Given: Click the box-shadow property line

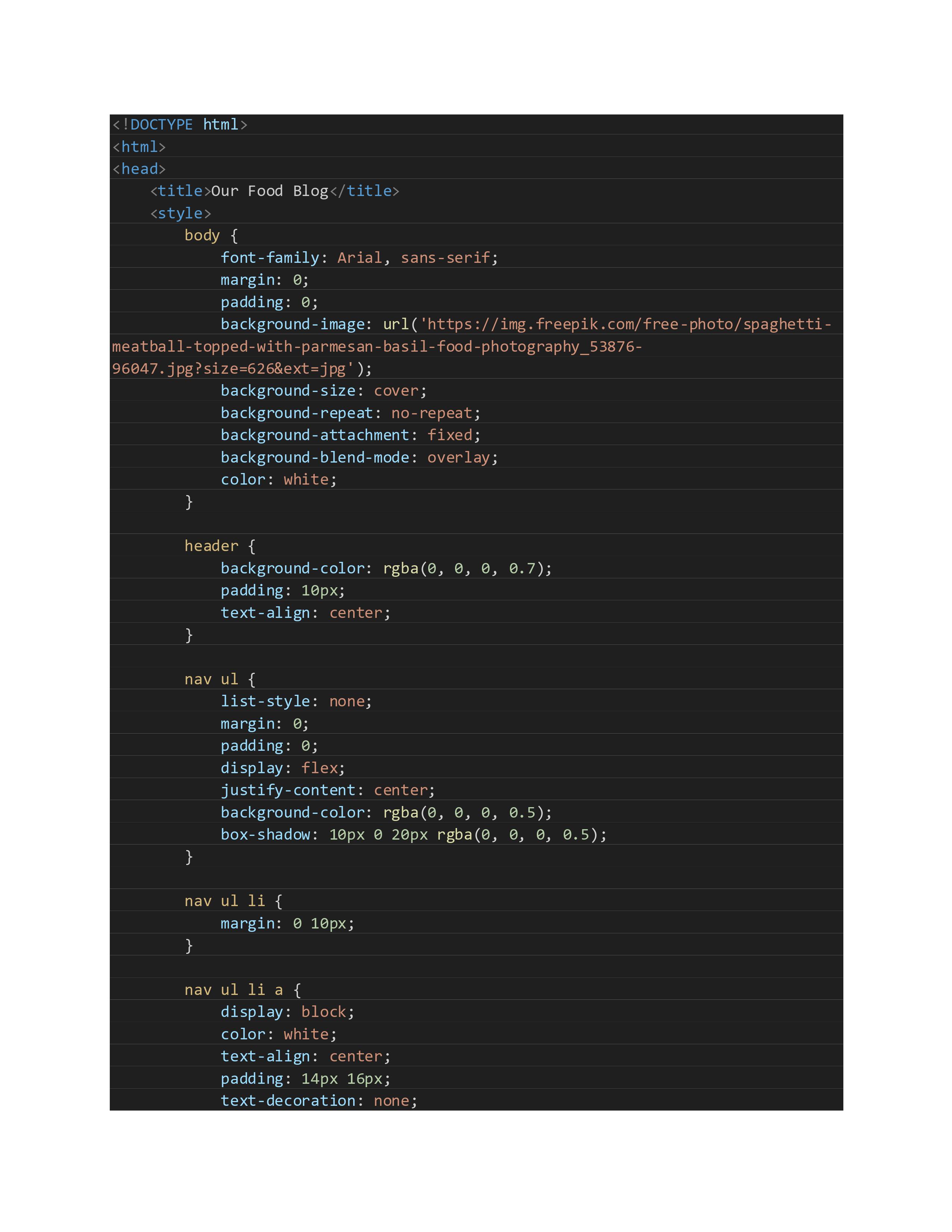Looking at the screenshot, I should point(413,835).
